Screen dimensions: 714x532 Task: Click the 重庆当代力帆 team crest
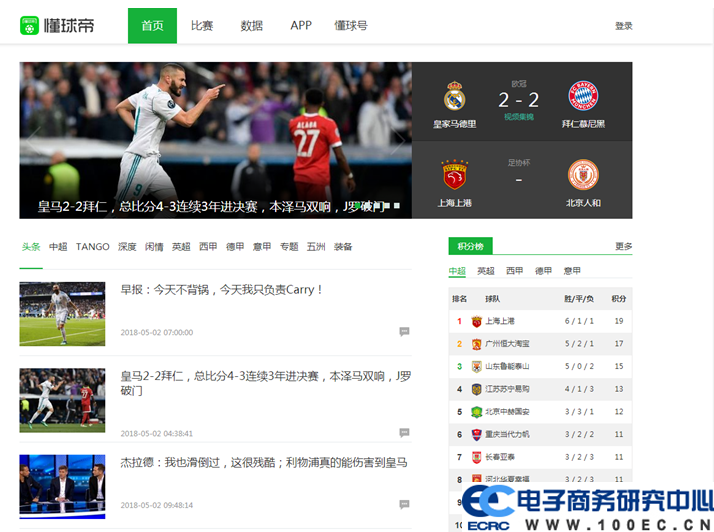(x=476, y=434)
